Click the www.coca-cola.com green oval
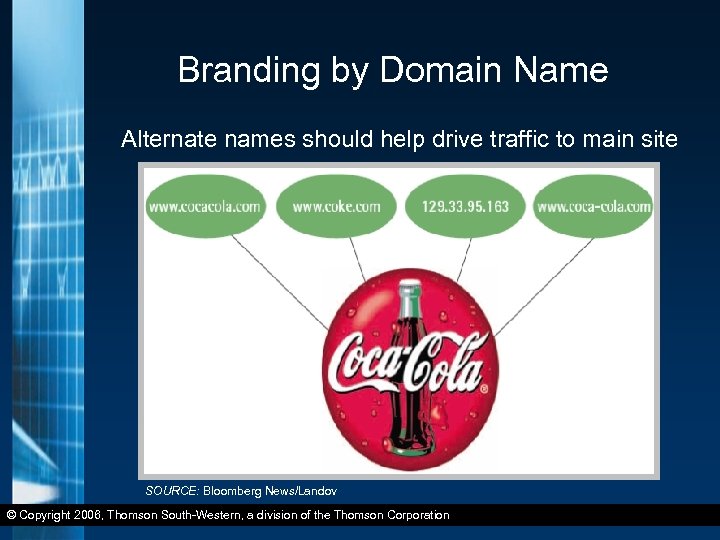720x540 pixels. [x=593, y=206]
